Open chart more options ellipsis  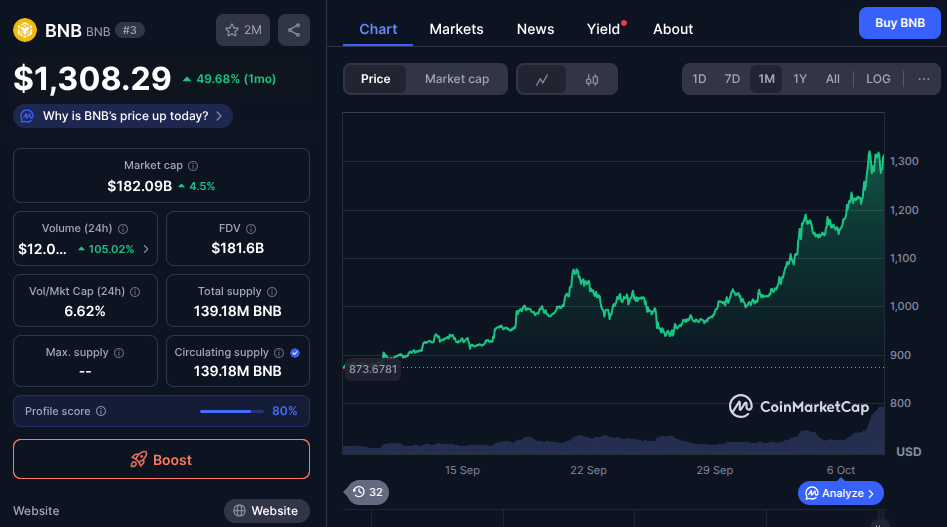923,79
